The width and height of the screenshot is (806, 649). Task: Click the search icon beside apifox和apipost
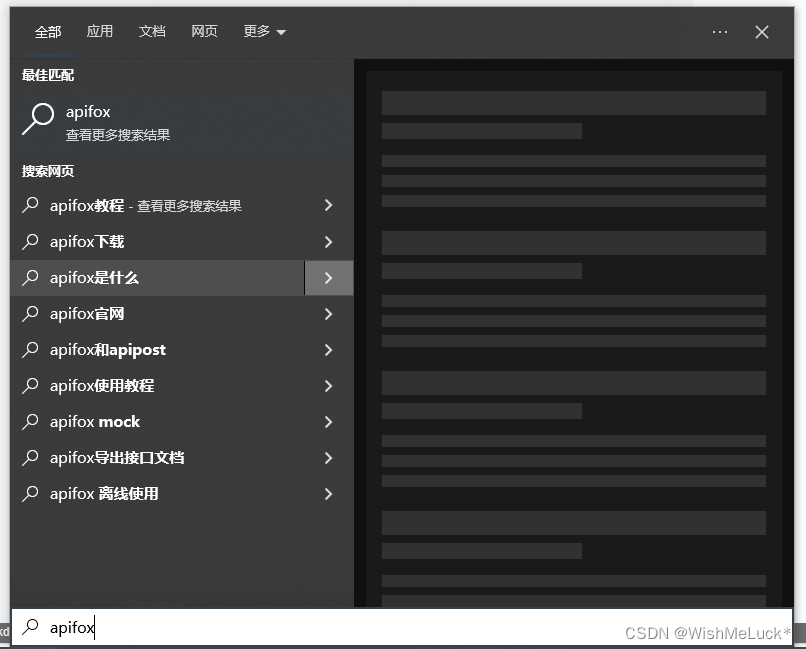tap(30, 349)
